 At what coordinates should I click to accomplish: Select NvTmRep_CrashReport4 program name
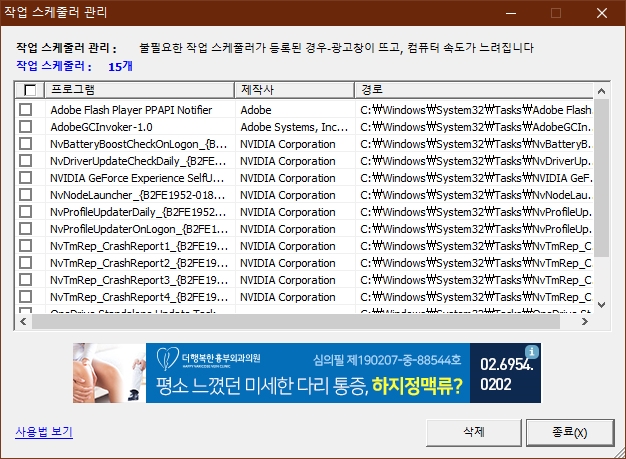(139, 297)
